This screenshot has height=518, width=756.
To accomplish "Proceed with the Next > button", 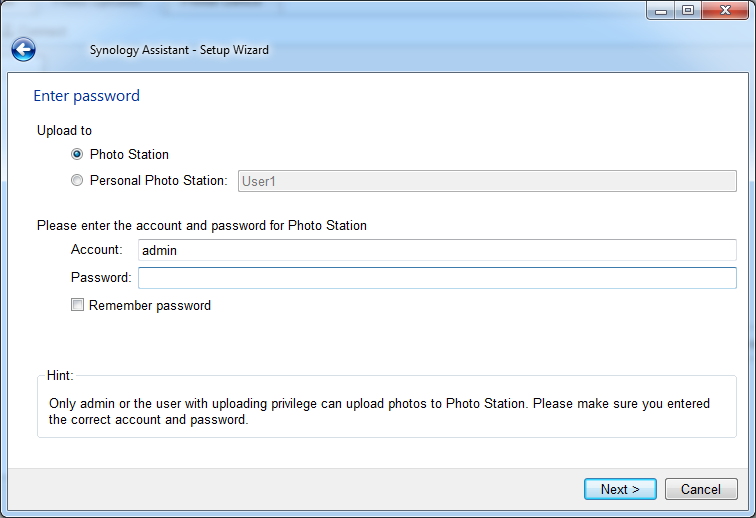I will pyautogui.click(x=620, y=489).
